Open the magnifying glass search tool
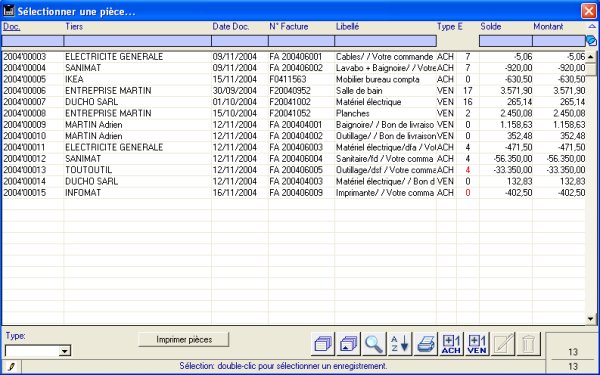Image resolution: width=600 pixels, height=375 pixels. (x=374, y=343)
